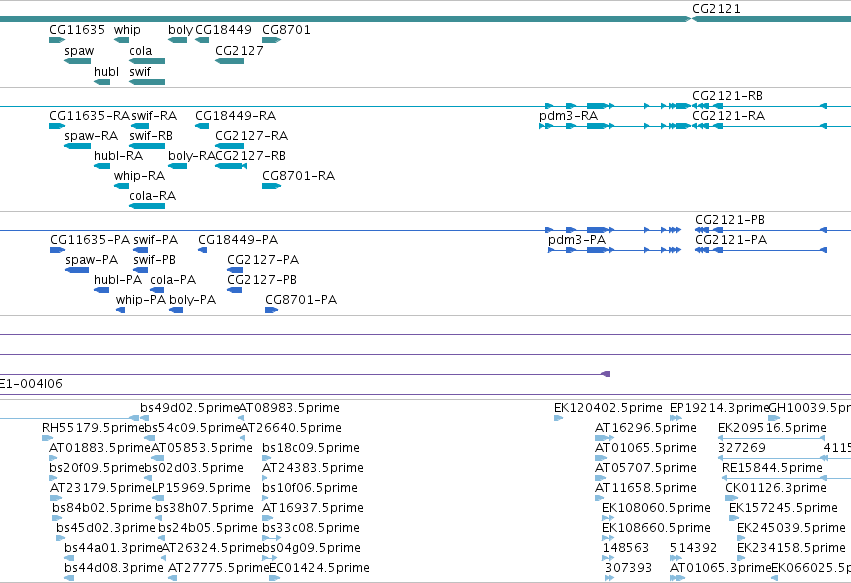The image size is (851, 583).
Task: Select the boly-PA protein glyph
Action: (x=176, y=310)
